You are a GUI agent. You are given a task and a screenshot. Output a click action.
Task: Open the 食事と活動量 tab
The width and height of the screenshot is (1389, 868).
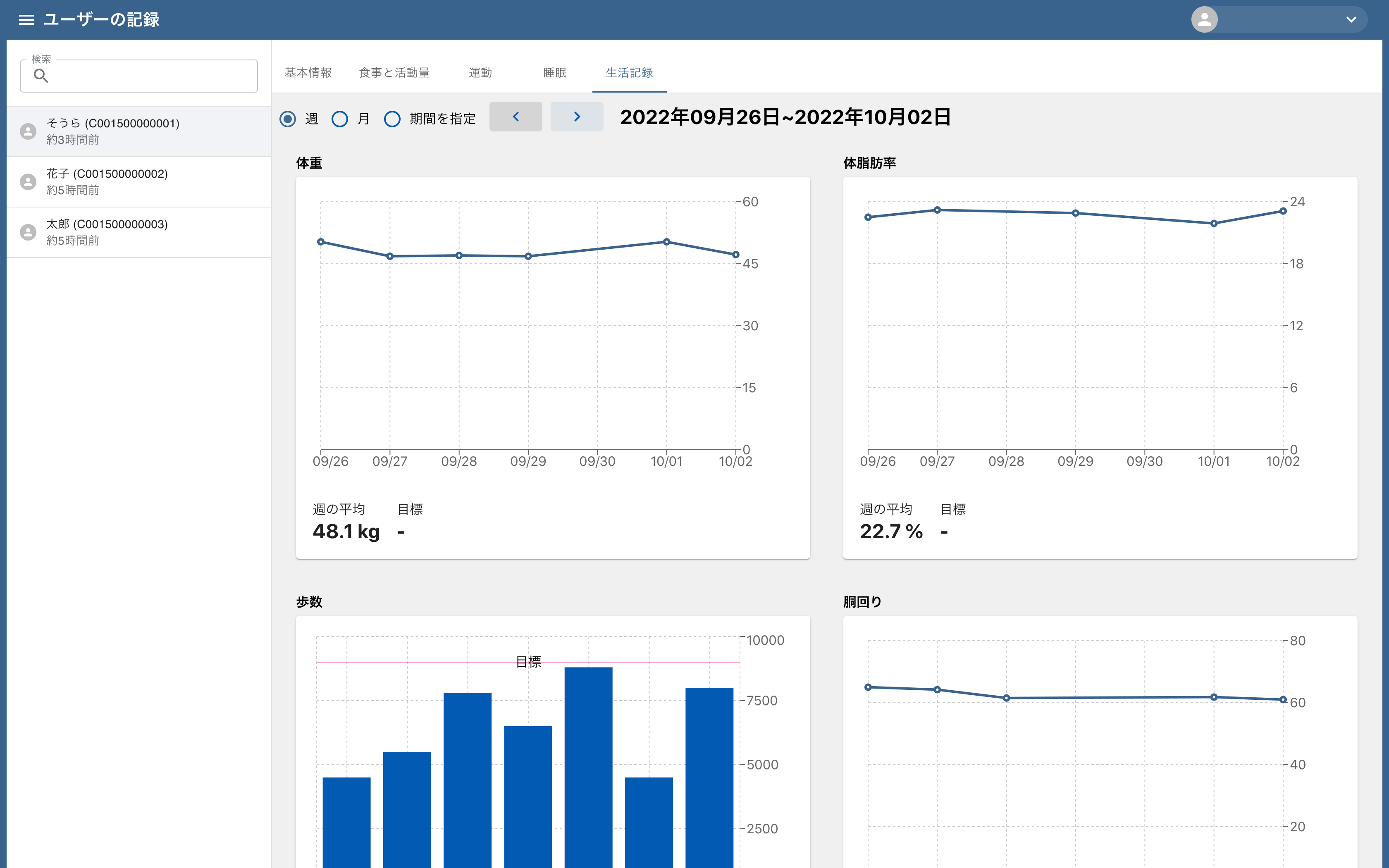tap(394, 73)
